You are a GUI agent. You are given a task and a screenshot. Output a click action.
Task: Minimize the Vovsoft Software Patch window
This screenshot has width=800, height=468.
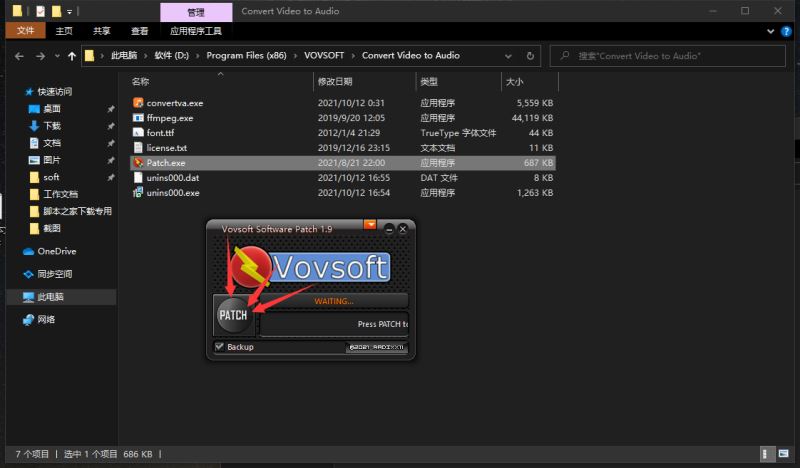pos(389,229)
